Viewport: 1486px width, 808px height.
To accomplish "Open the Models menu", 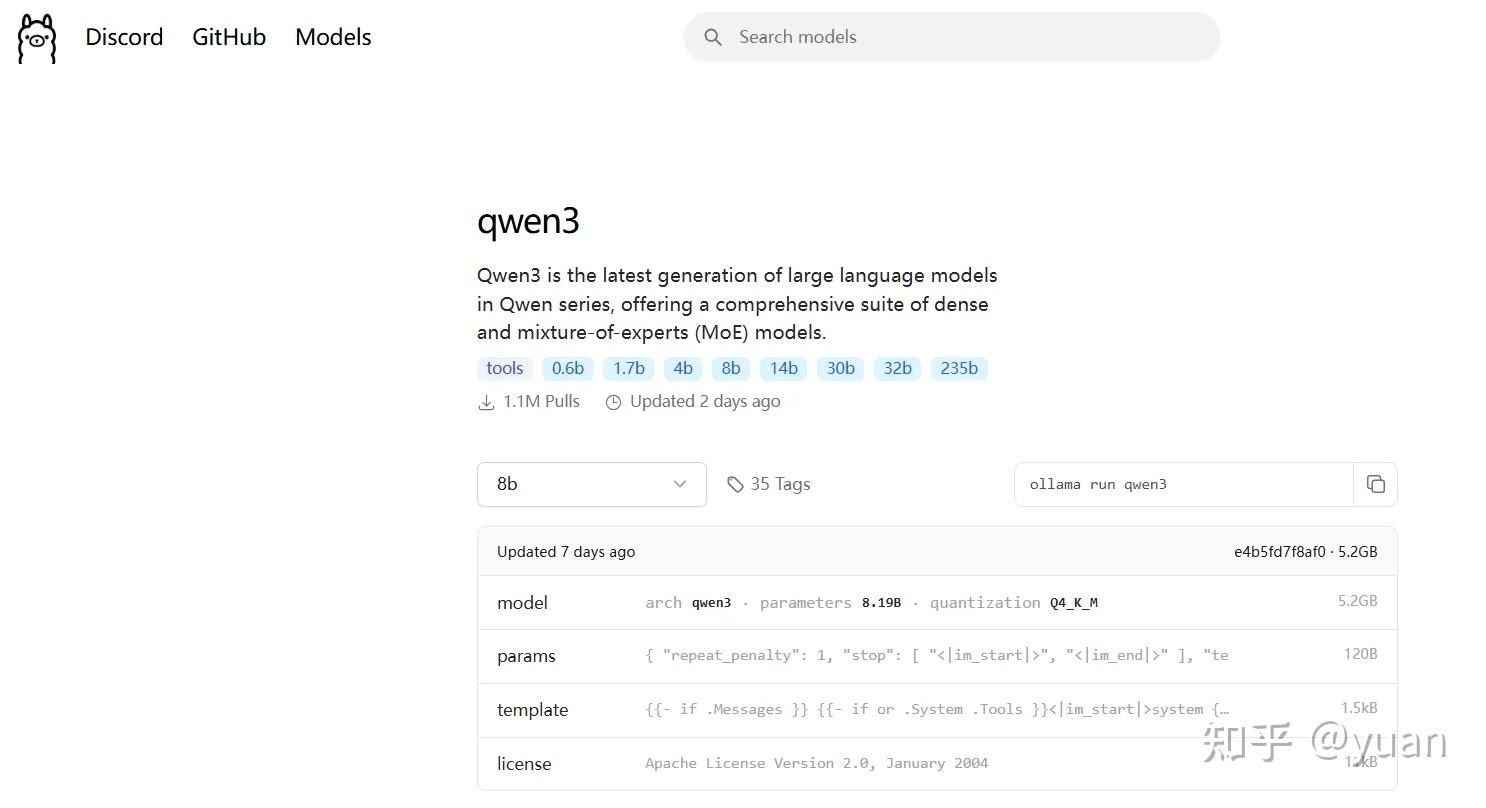I will (333, 37).
